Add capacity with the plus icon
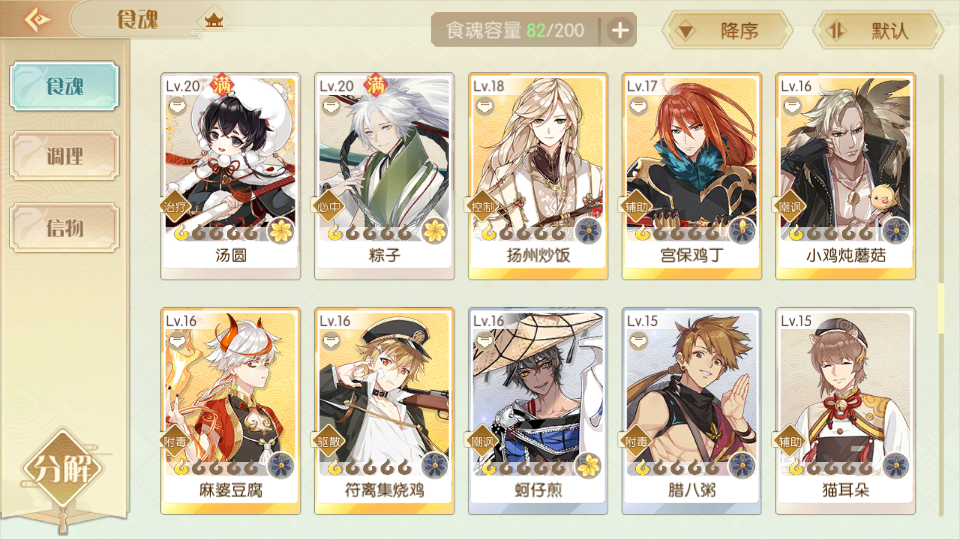 (x=620, y=30)
